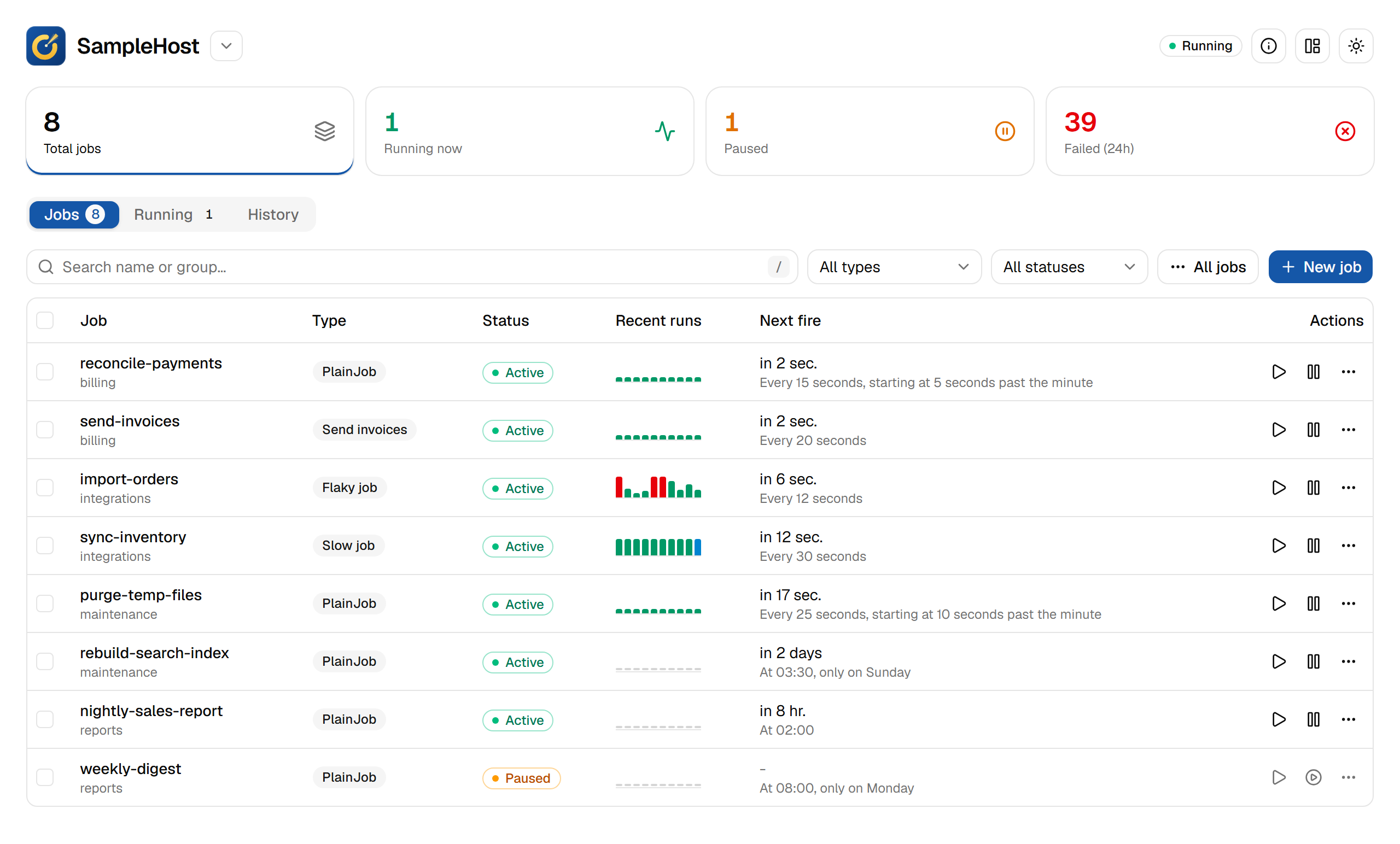
Task: Switch to the Jobs tab
Action: [74, 215]
